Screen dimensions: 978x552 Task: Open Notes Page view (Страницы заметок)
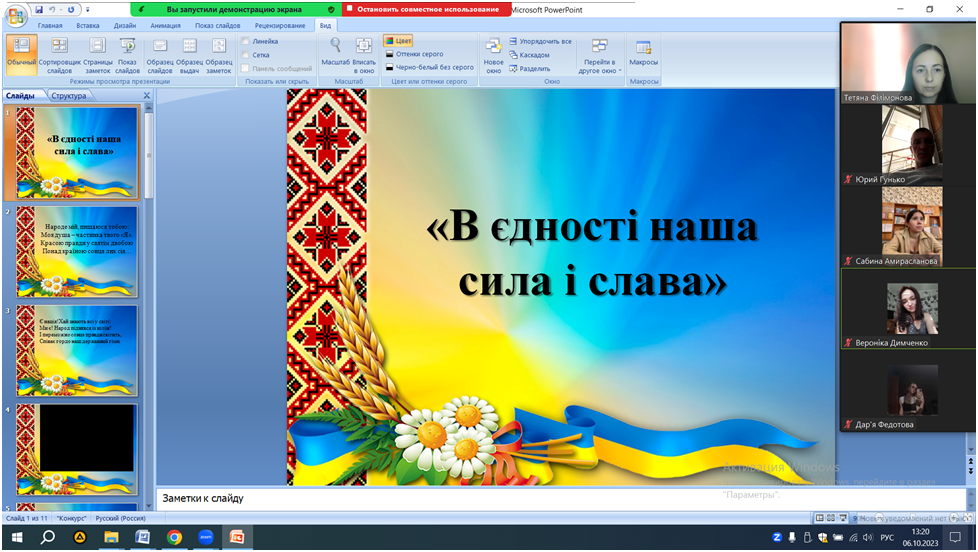(x=97, y=52)
